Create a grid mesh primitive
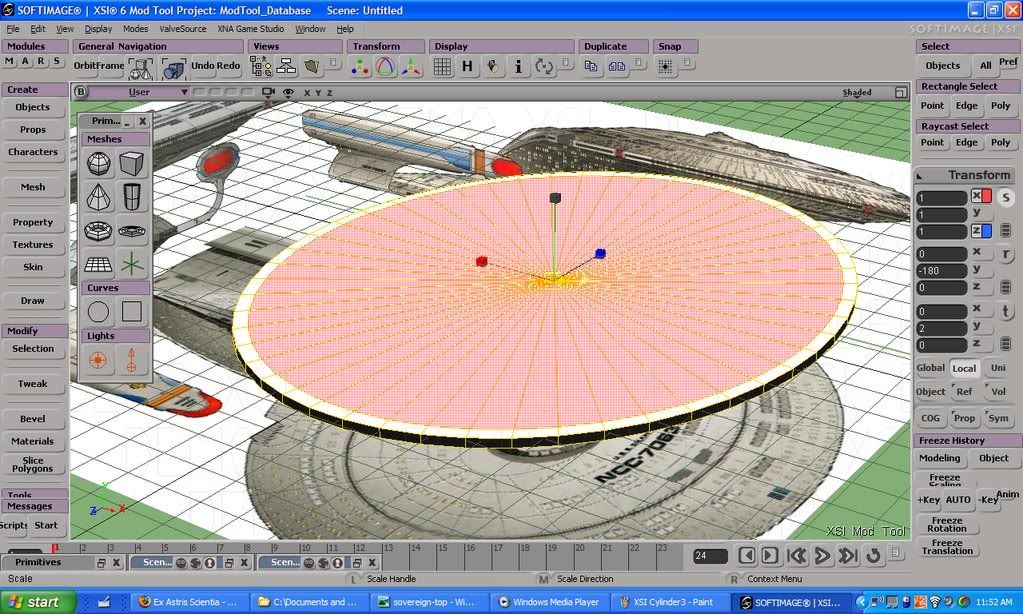 tap(99, 264)
